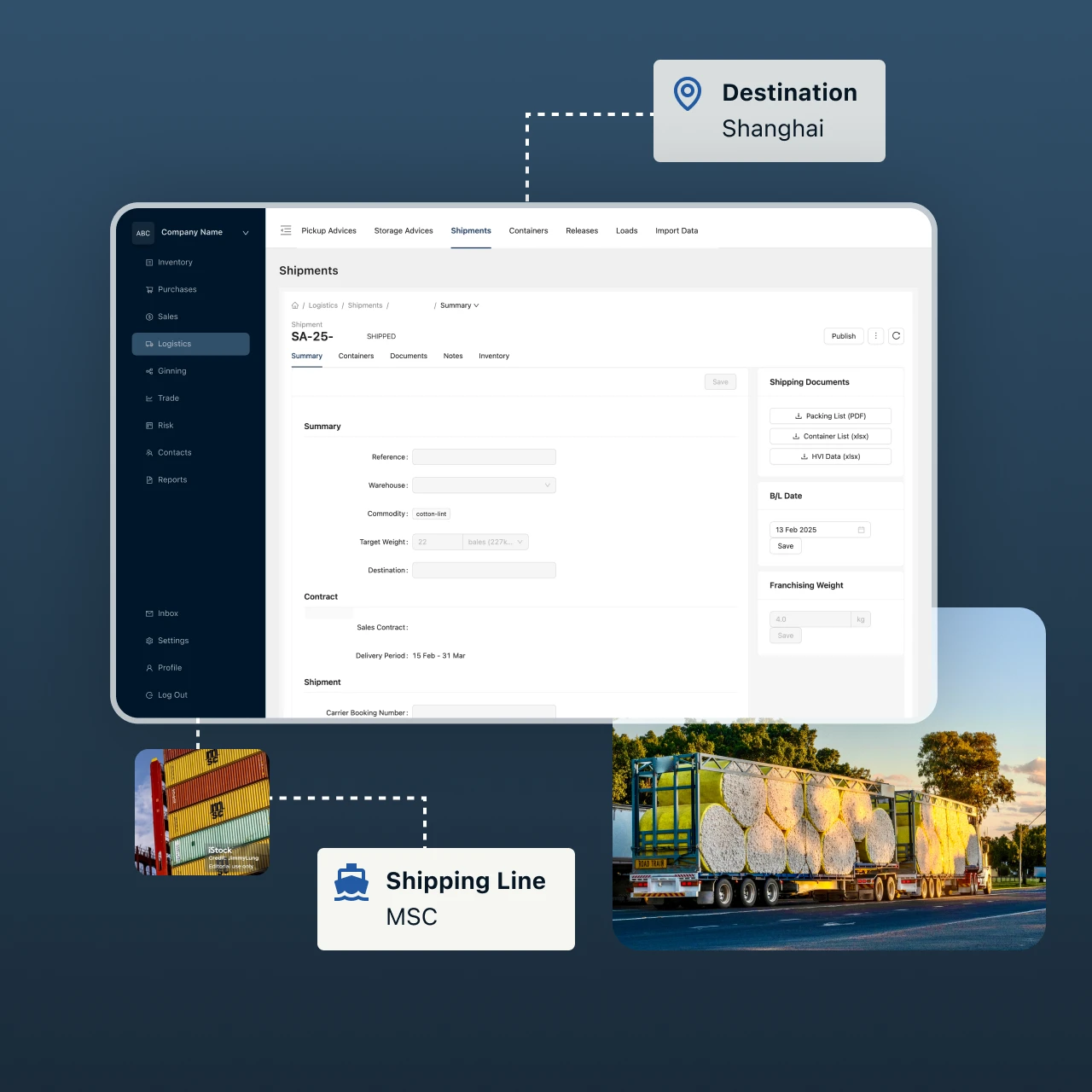Follow the Logistics breadcrumb link
Image resolution: width=1092 pixels, height=1092 pixels.
point(323,305)
